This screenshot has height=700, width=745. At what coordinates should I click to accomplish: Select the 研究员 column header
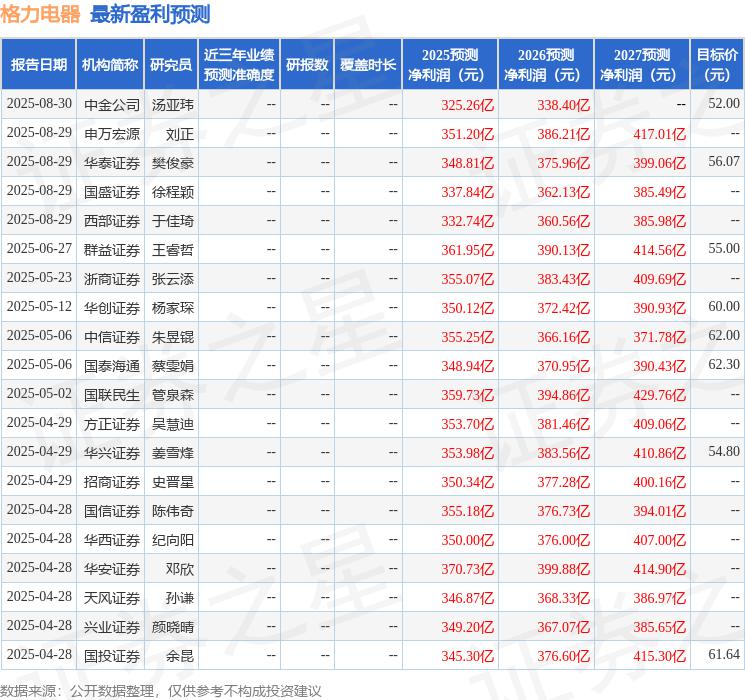coord(171,64)
